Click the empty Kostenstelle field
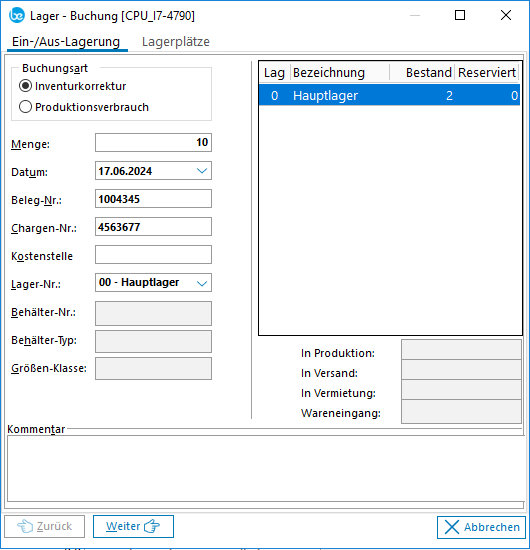 click(x=153, y=255)
